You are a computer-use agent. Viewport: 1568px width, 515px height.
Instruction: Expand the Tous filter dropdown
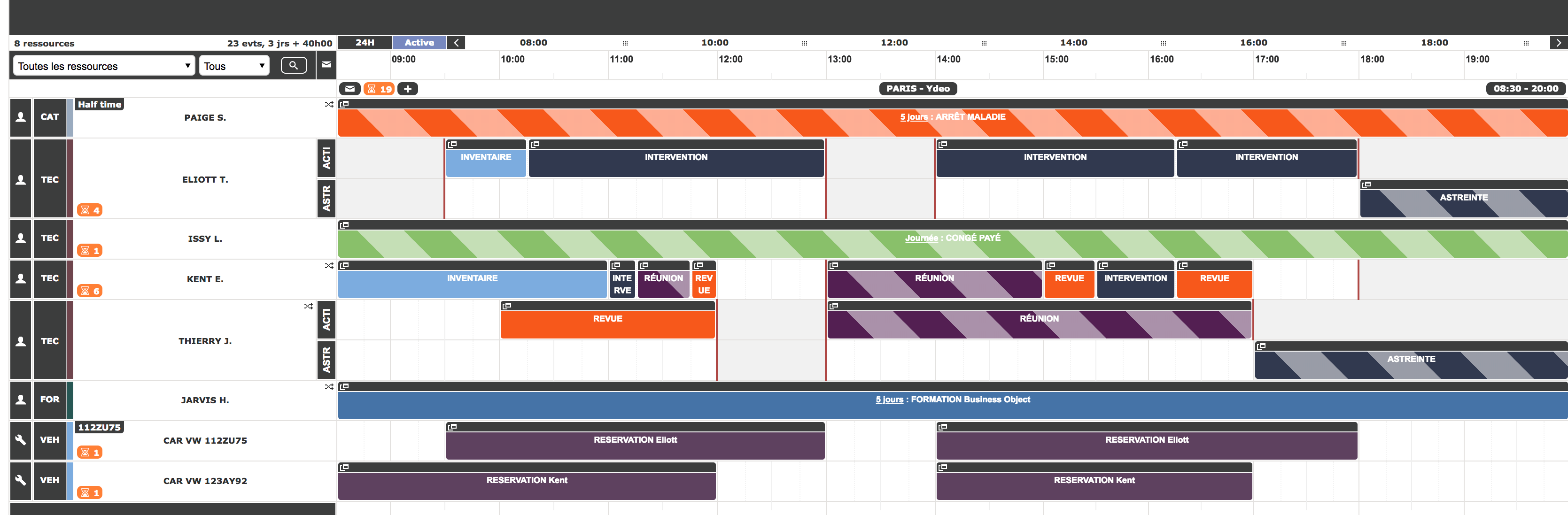[233, 65]
